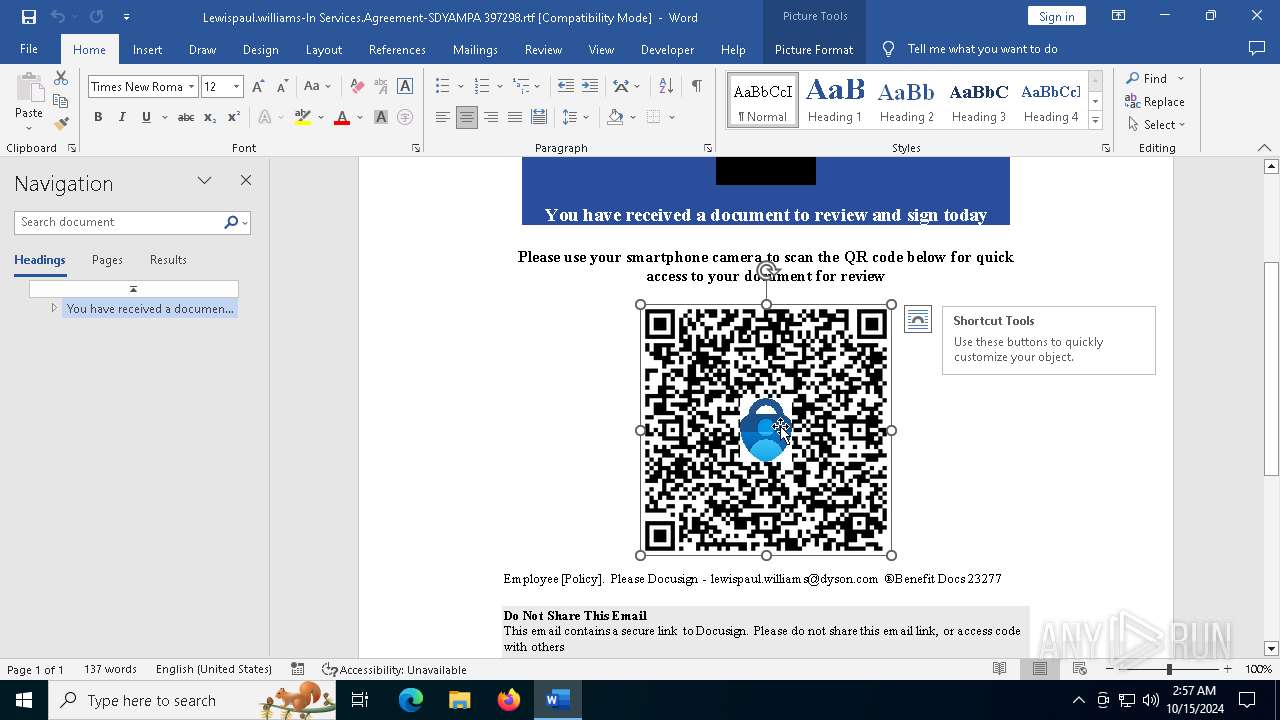Viewport: 1280px width, 720px height.
Task: Open the font size dropdown
Action: click(x=237, y=87)
